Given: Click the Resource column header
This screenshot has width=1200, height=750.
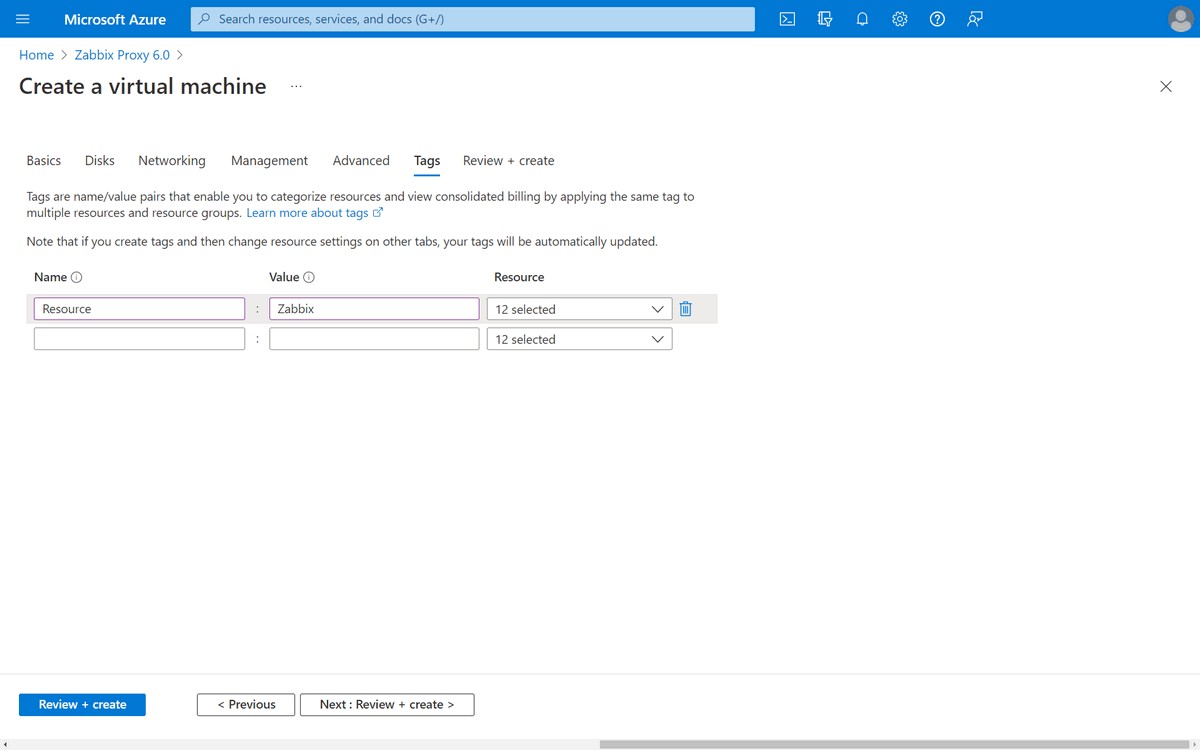Looking at the screenshot, I should [x=519, y=277].
